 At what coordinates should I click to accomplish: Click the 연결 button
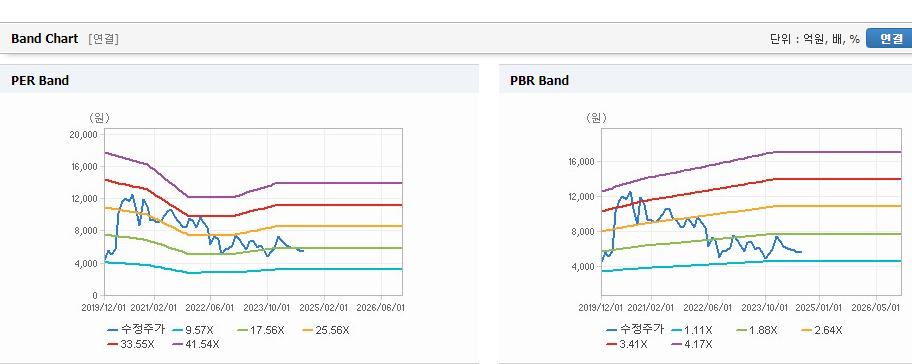tap(889, 38)
